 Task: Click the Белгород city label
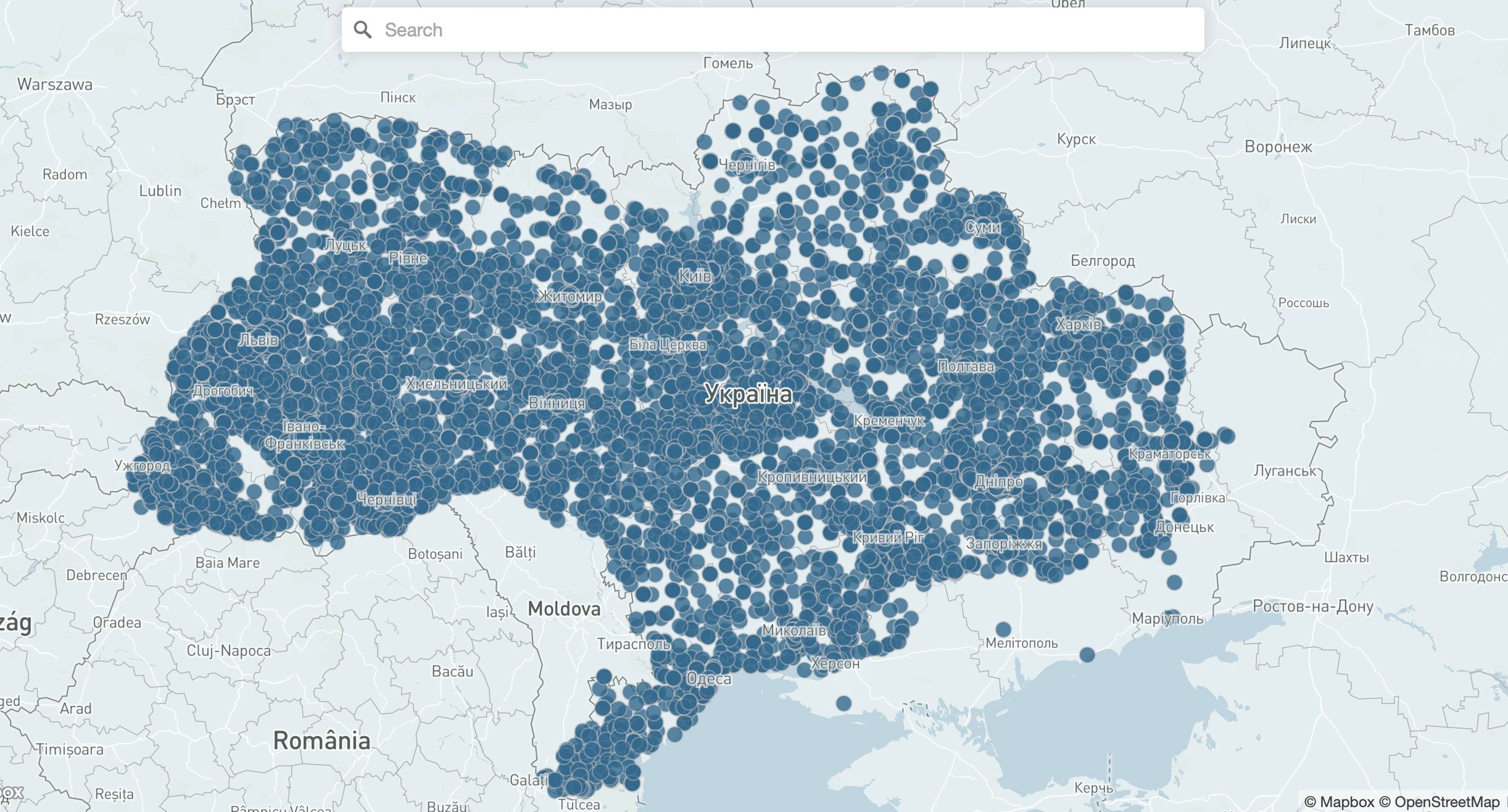[x=1103, y=261]
